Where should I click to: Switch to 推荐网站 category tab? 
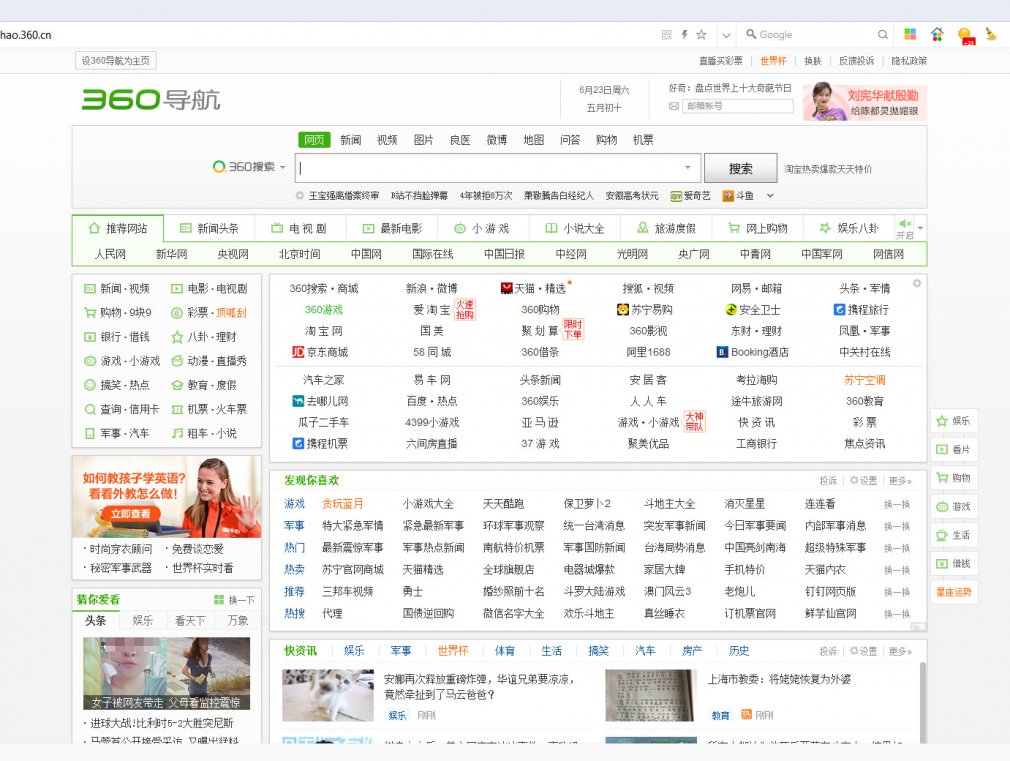[118, 228]
